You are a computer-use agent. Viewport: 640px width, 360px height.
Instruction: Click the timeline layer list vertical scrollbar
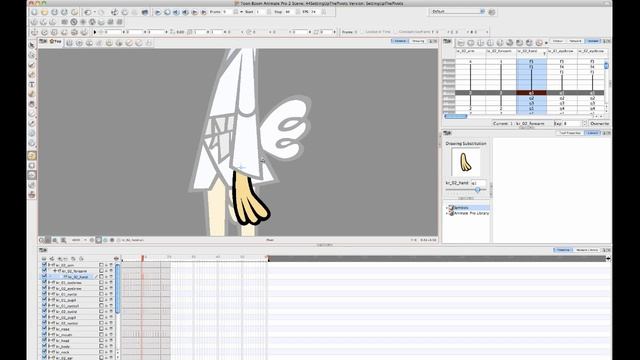point(118,288)
